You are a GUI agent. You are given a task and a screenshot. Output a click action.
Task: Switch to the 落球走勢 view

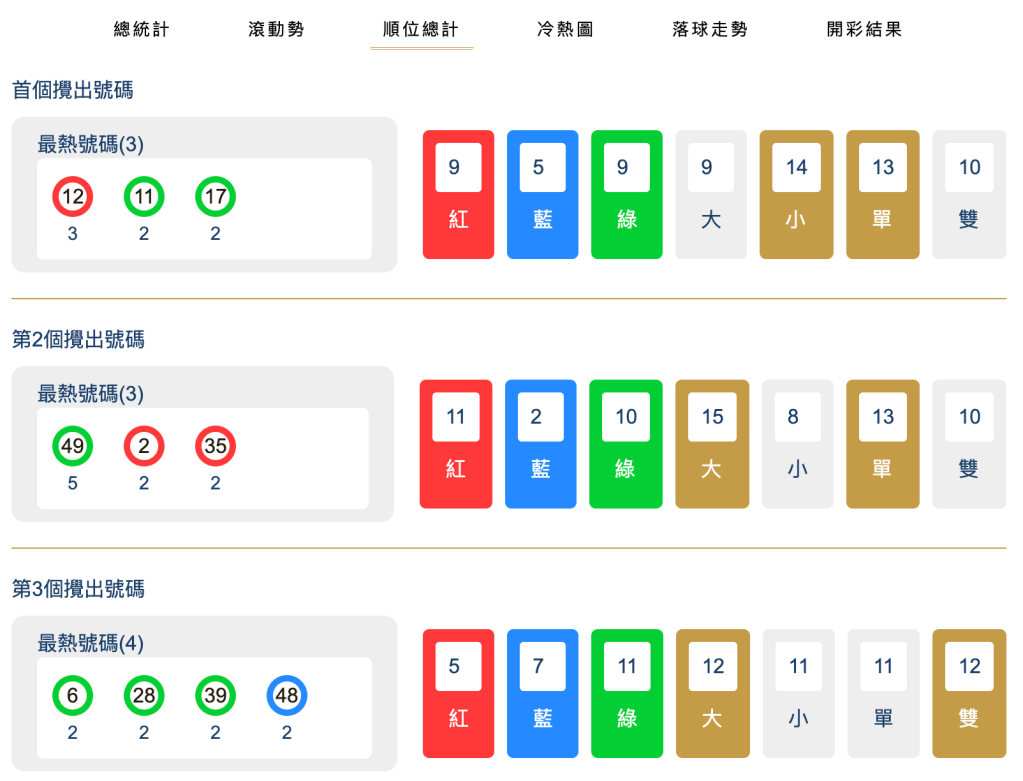point(707,29)
